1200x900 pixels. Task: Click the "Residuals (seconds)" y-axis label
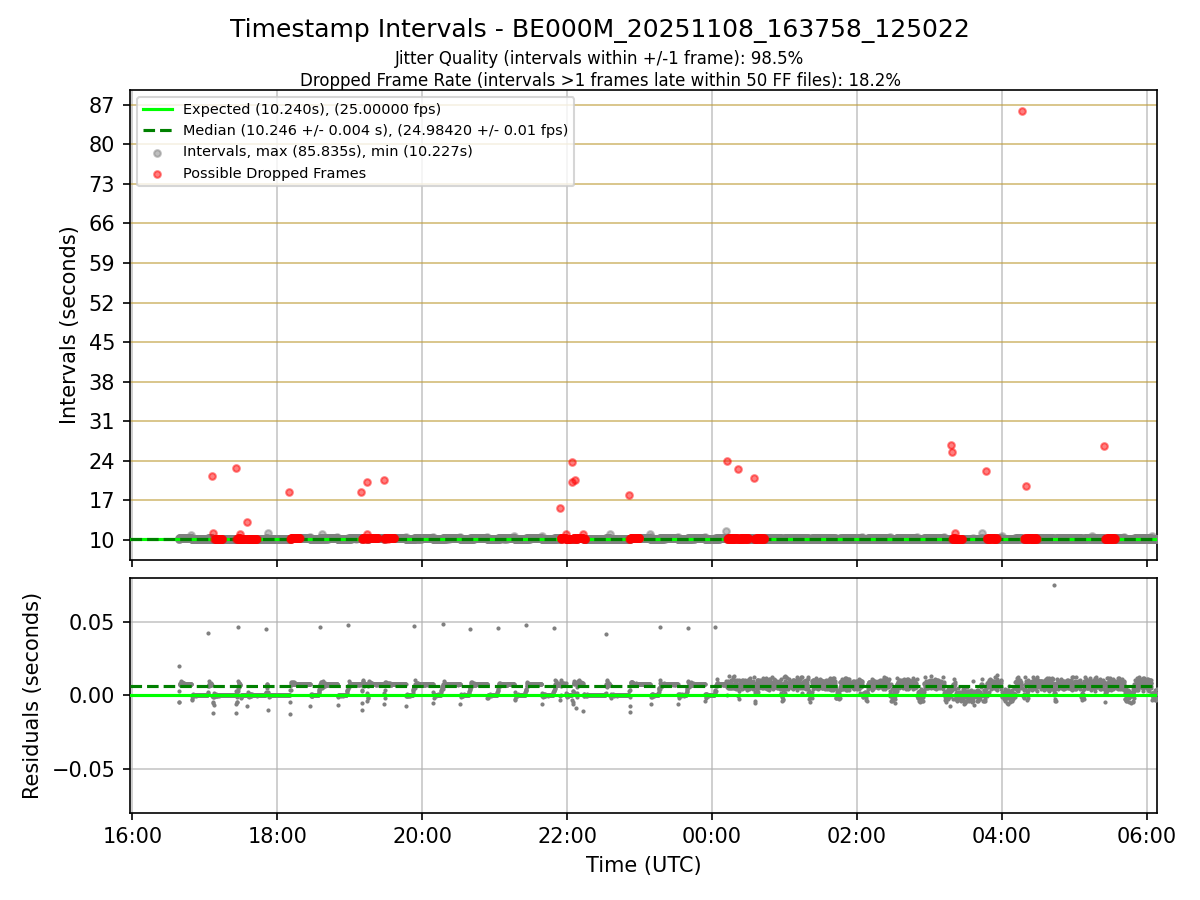(x=33, y=696)
